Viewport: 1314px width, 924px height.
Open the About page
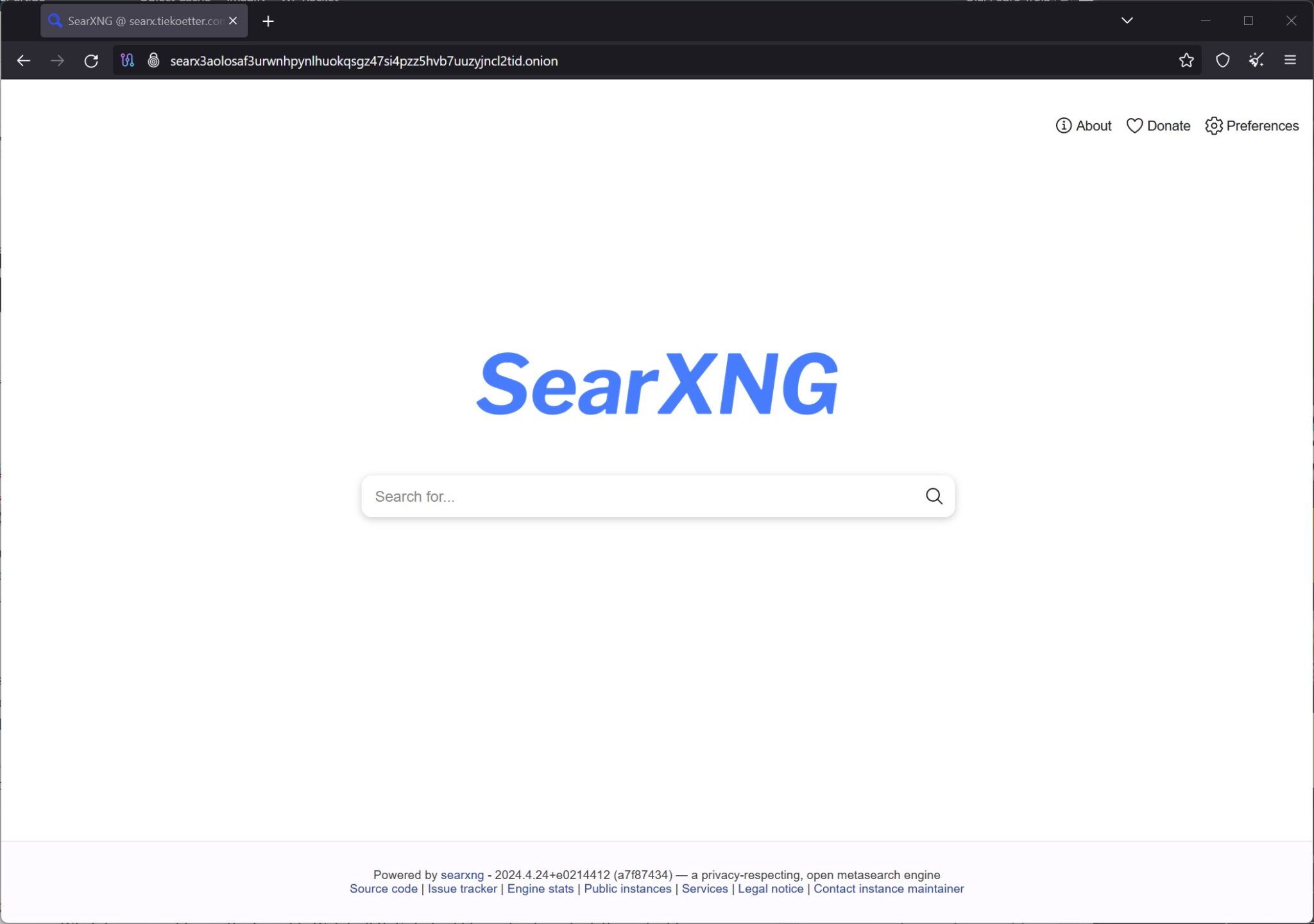pos(1084,126)
